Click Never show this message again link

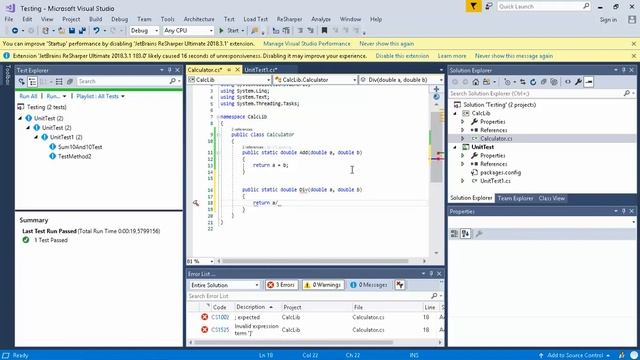[514, 56]
